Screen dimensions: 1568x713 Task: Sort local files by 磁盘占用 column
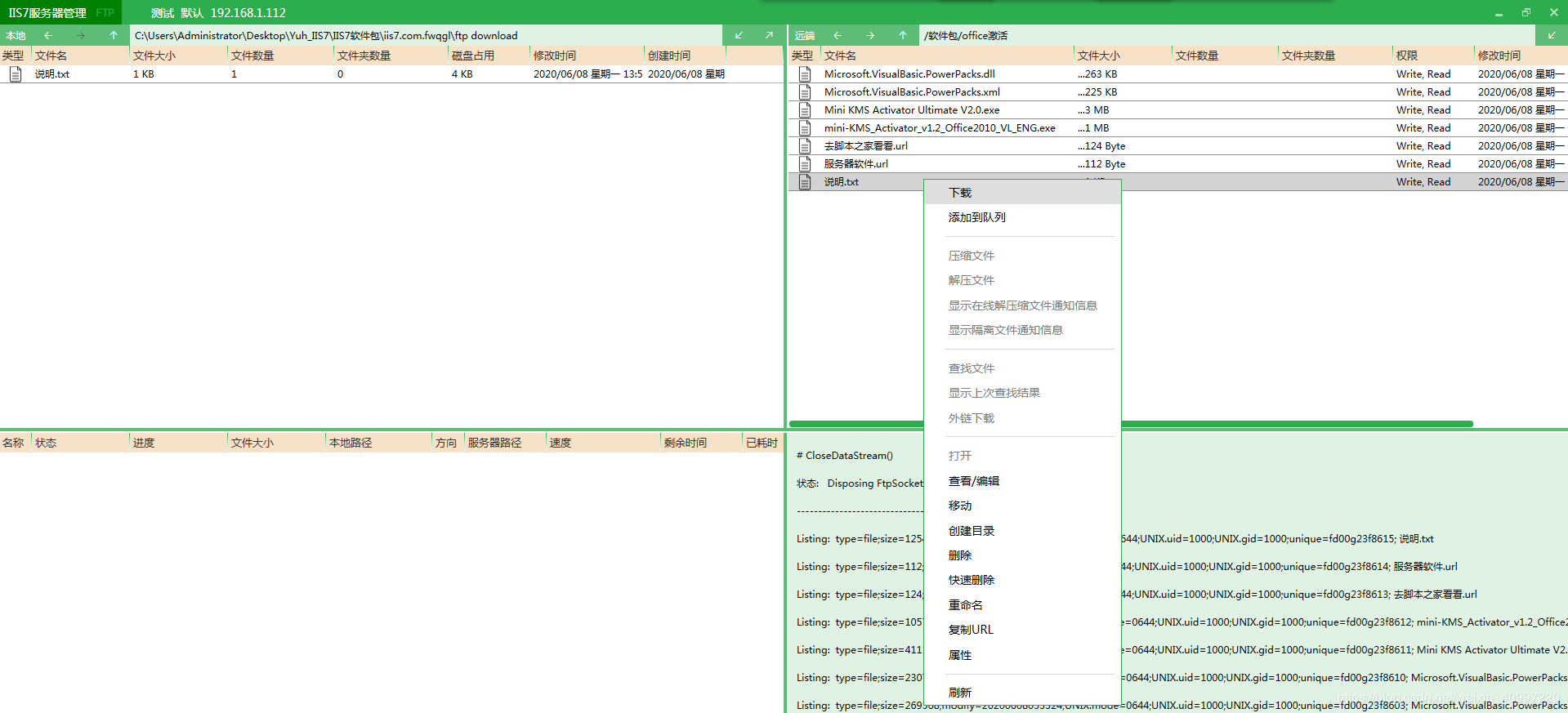pos(489,56)
